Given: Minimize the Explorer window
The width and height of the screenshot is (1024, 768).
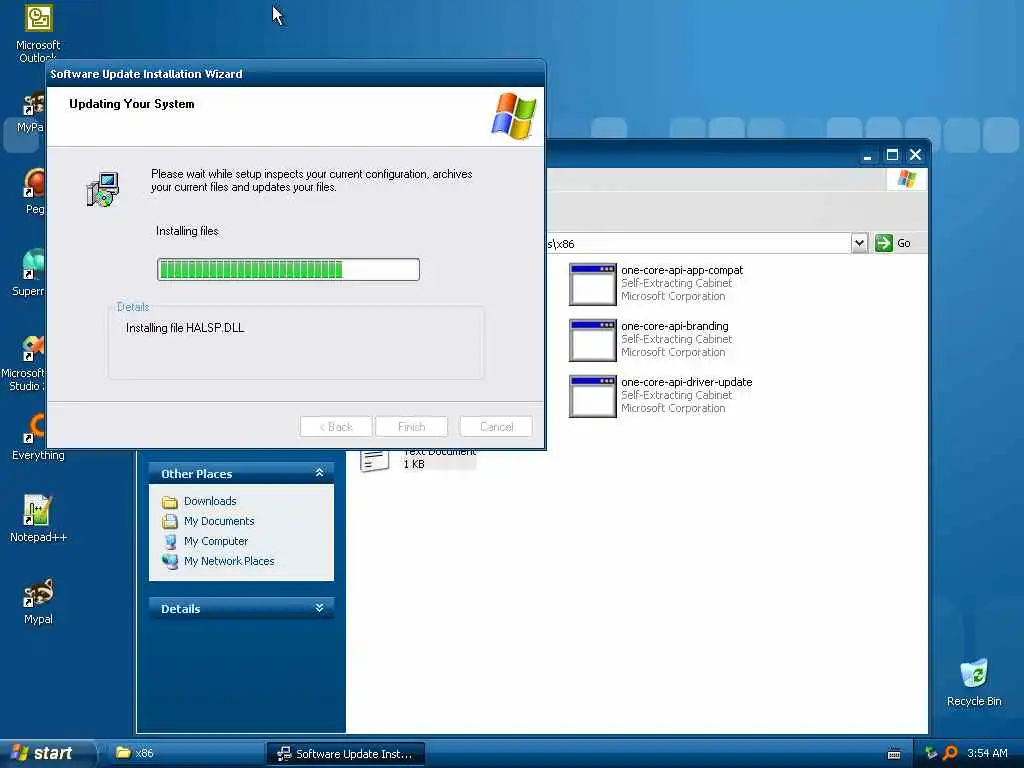Looking at the screenshot, I should click(x=867, y=155).
